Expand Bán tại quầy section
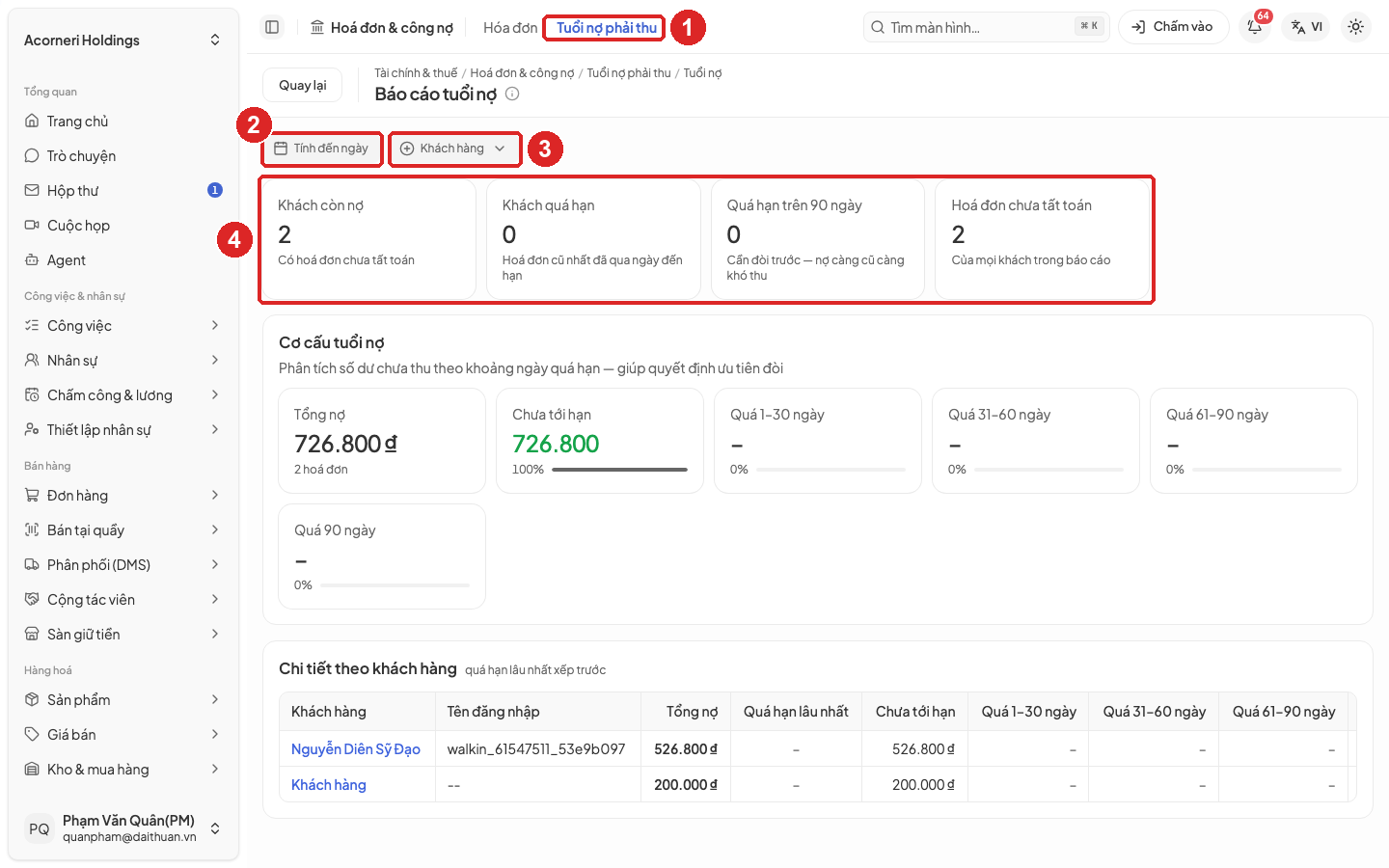This screenshot has height=868, width=1389. 123,530
